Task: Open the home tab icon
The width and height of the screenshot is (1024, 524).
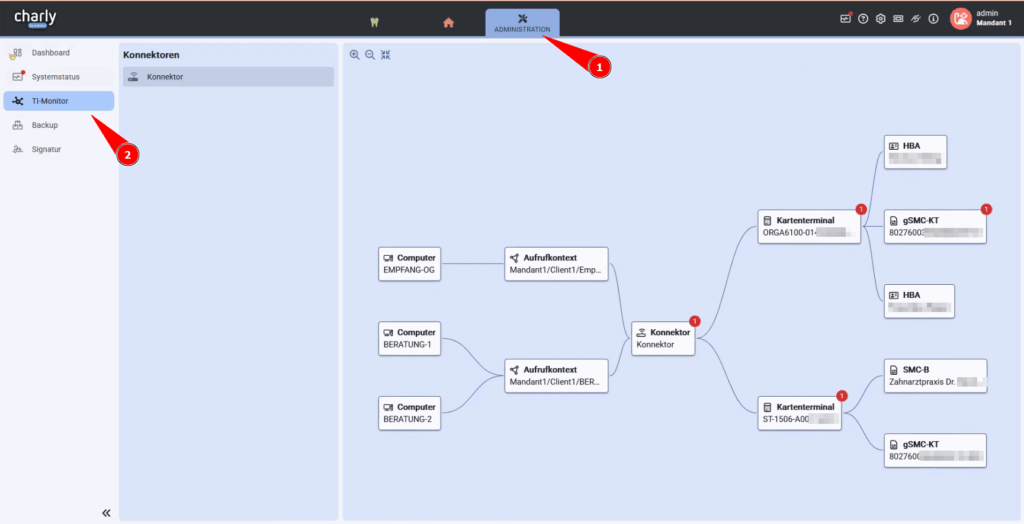Action: click(x=449, y=23)
